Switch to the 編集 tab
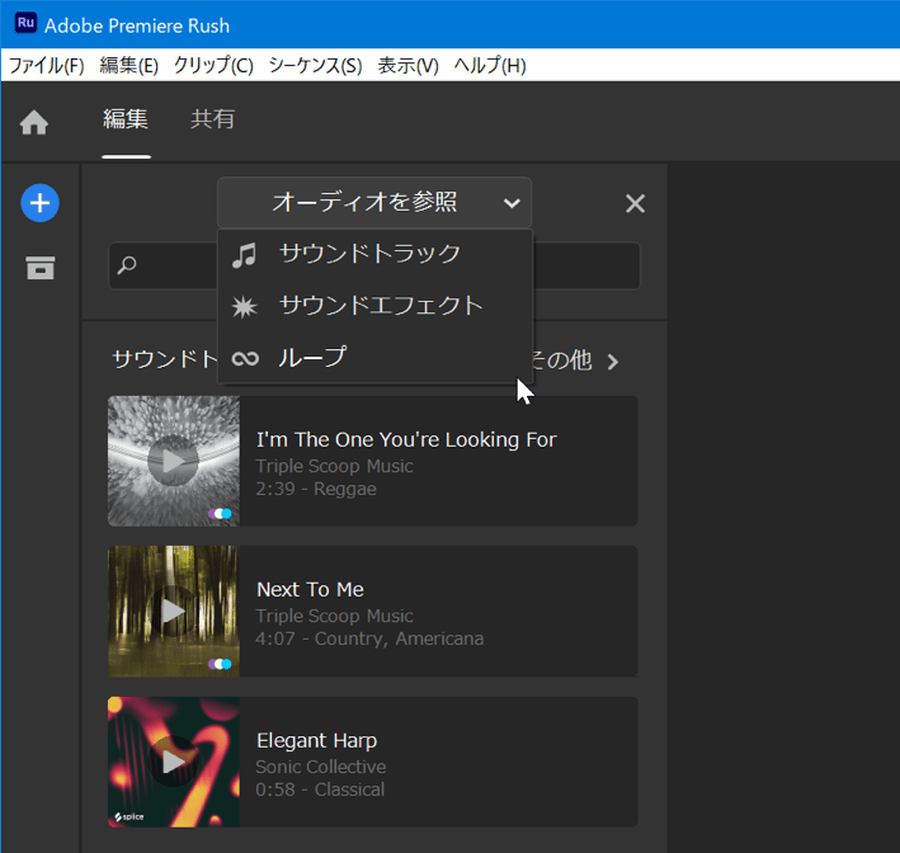Viewport: 900px width, 853px height. coord(126,119)
